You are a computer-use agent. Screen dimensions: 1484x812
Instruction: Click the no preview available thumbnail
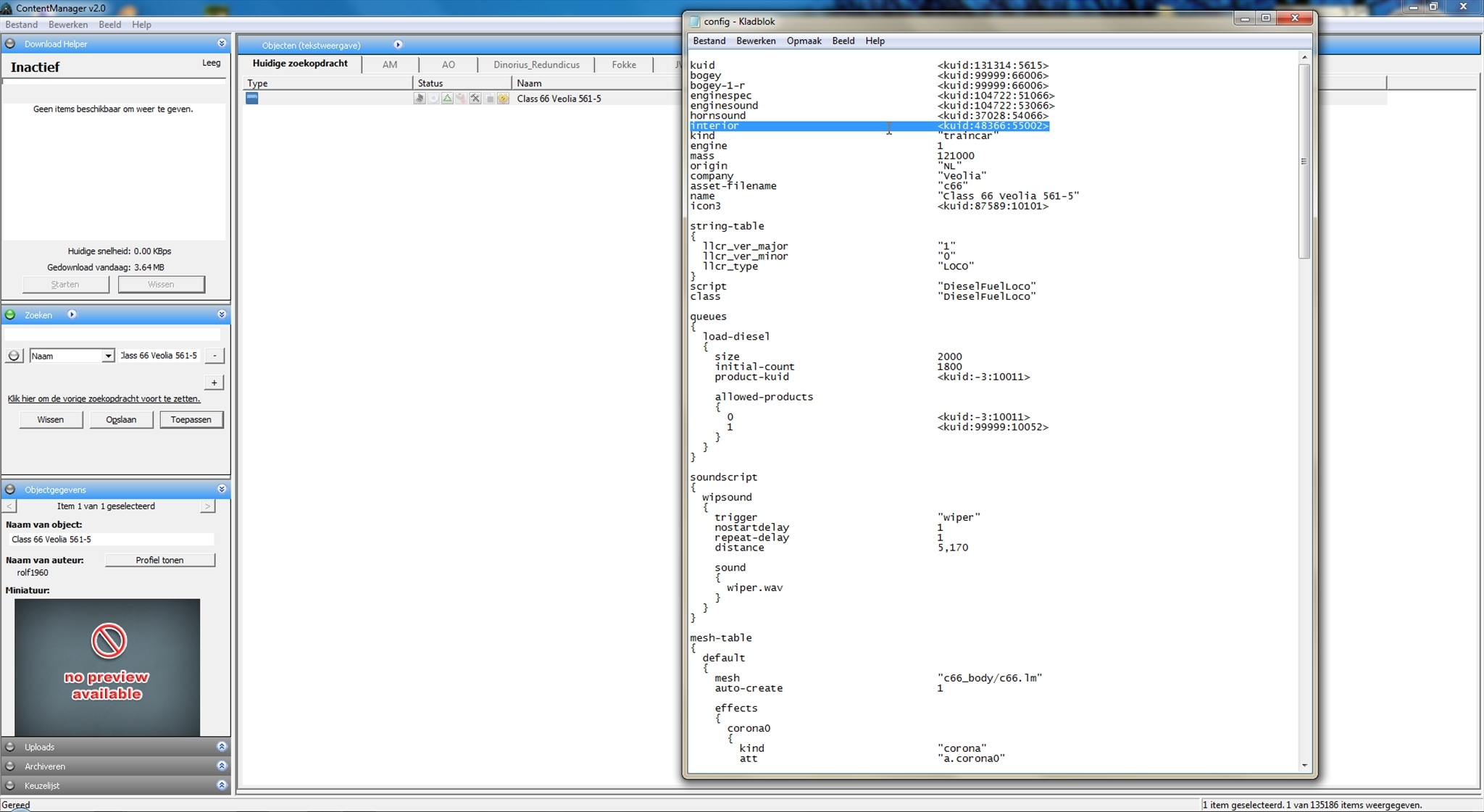pos(107,667)
